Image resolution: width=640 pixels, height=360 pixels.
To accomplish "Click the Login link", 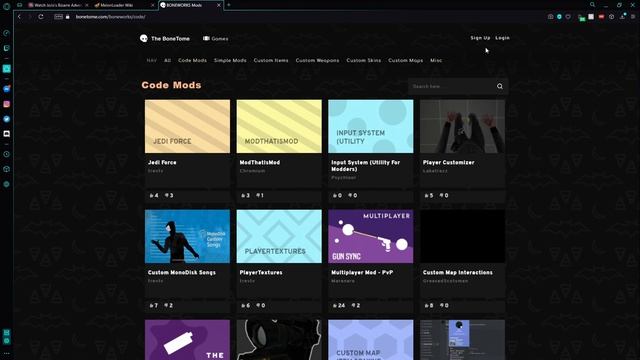I will [502, 38].
